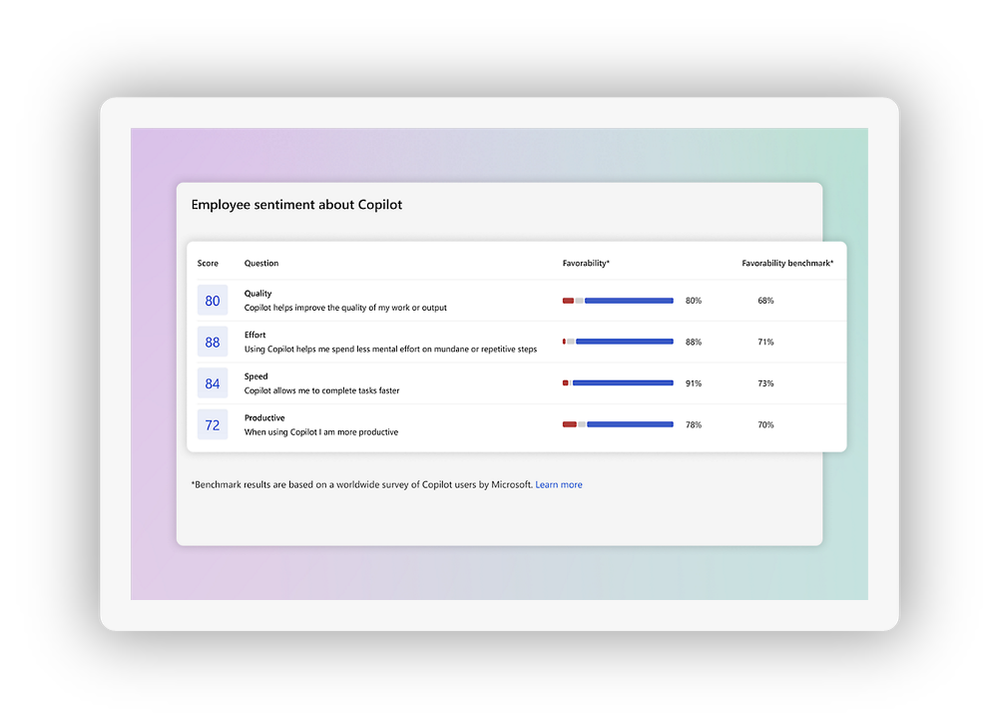Screen dimensions: 999x728
Task: Click the Productive score tile showing 72
Action: coord(212,425)
